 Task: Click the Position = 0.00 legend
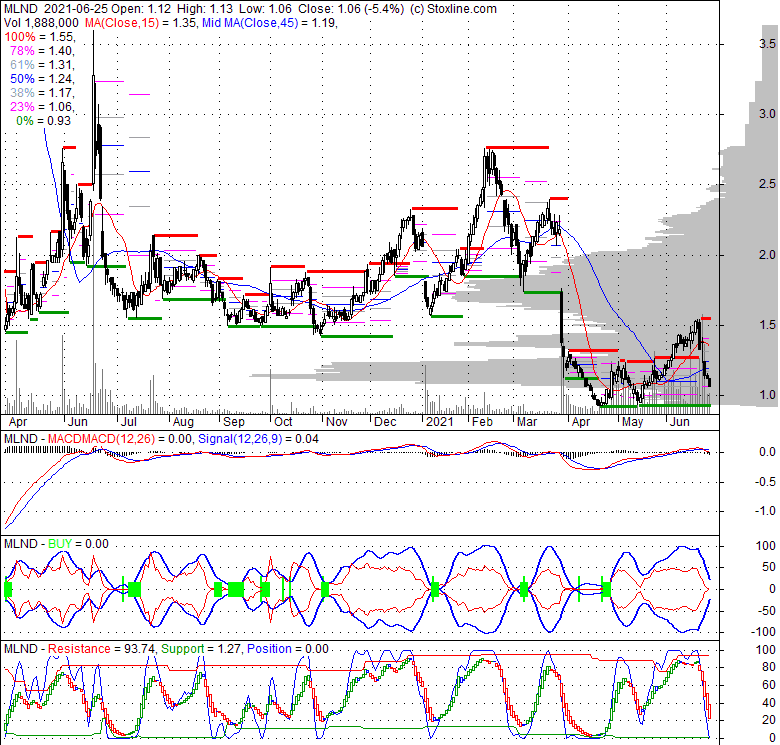(x=288, y=649)
